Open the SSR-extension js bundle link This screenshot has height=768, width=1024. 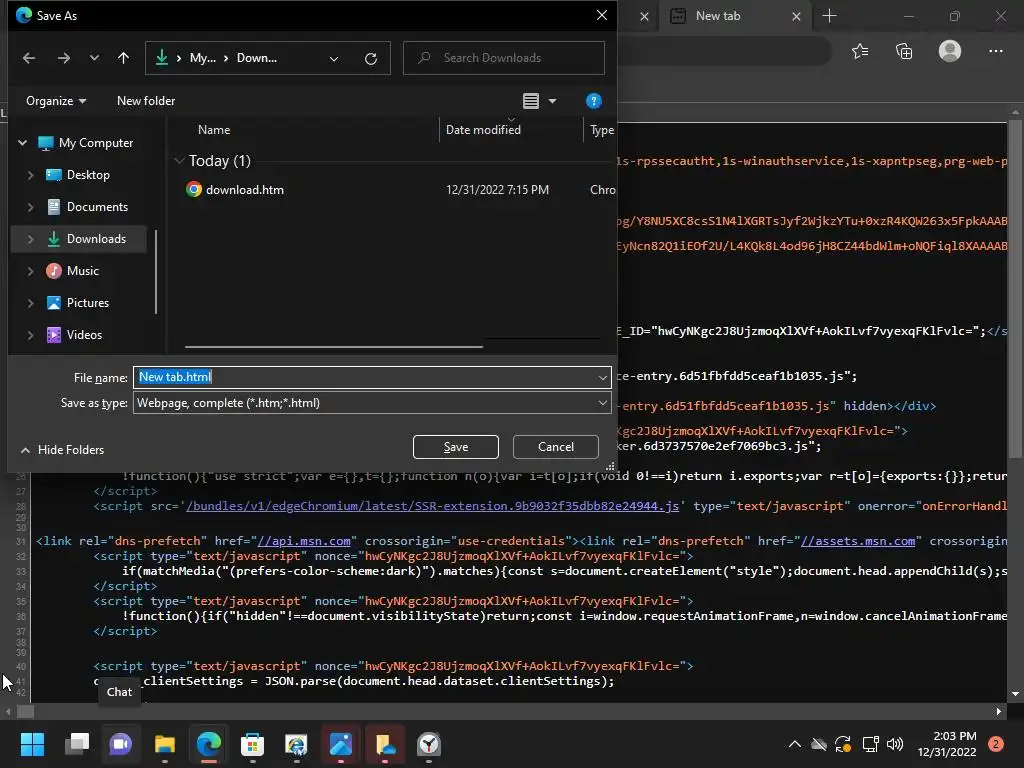click(432, 506)
